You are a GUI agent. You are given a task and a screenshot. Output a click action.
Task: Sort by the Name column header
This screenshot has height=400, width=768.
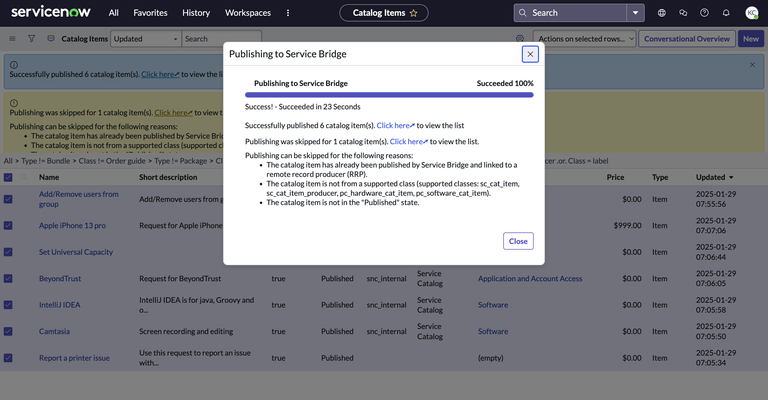pos(49,177)
